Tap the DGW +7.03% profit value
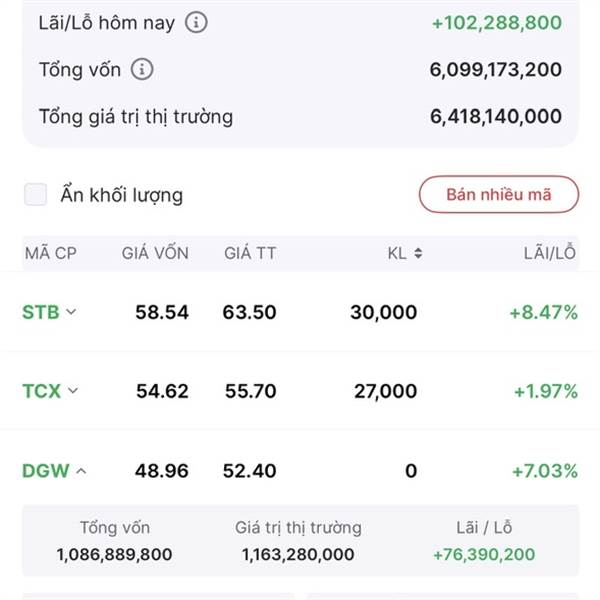The image size is (600, 600). [544, 470]
